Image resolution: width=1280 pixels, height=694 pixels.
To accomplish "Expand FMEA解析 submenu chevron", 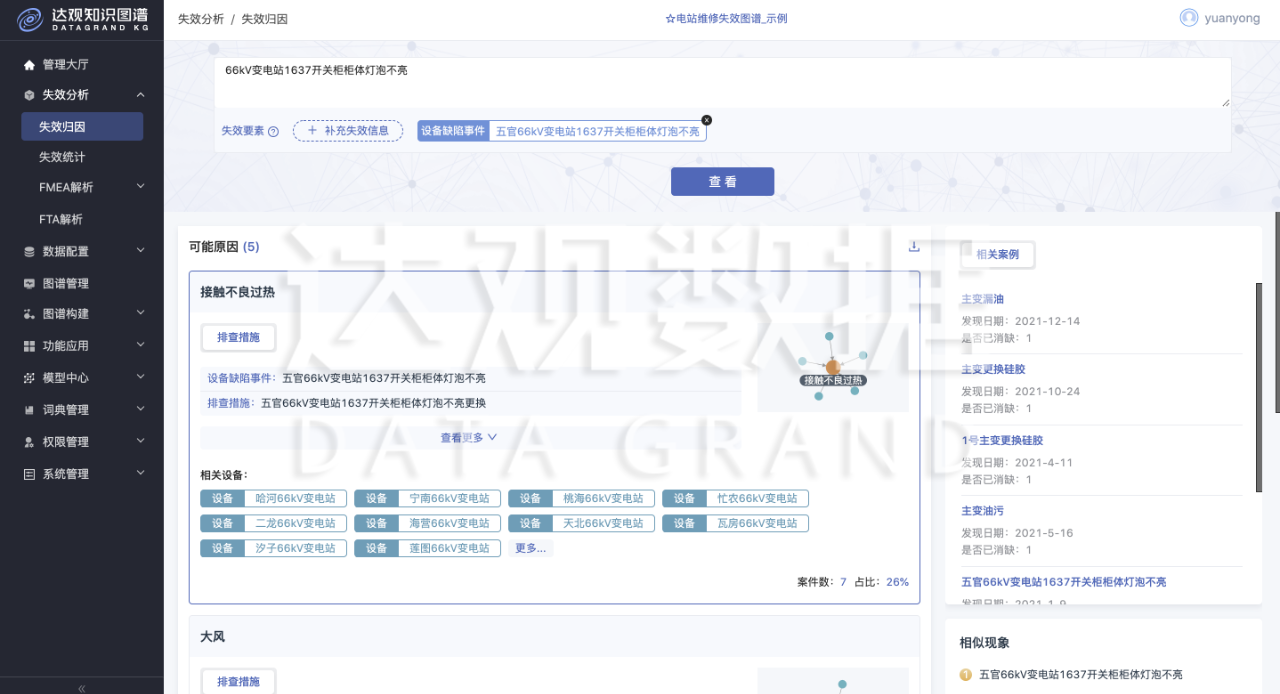I will tap(140, 186).
